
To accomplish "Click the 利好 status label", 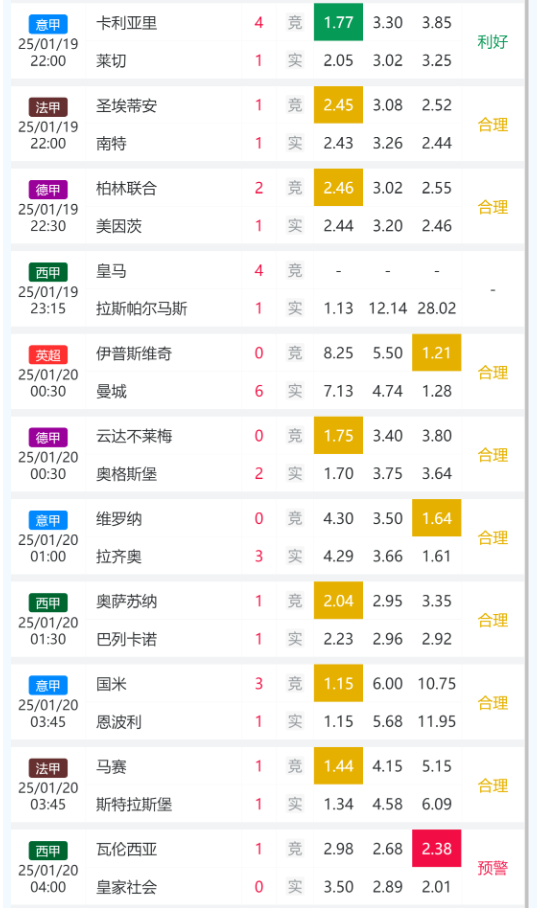I will [492, 42].
